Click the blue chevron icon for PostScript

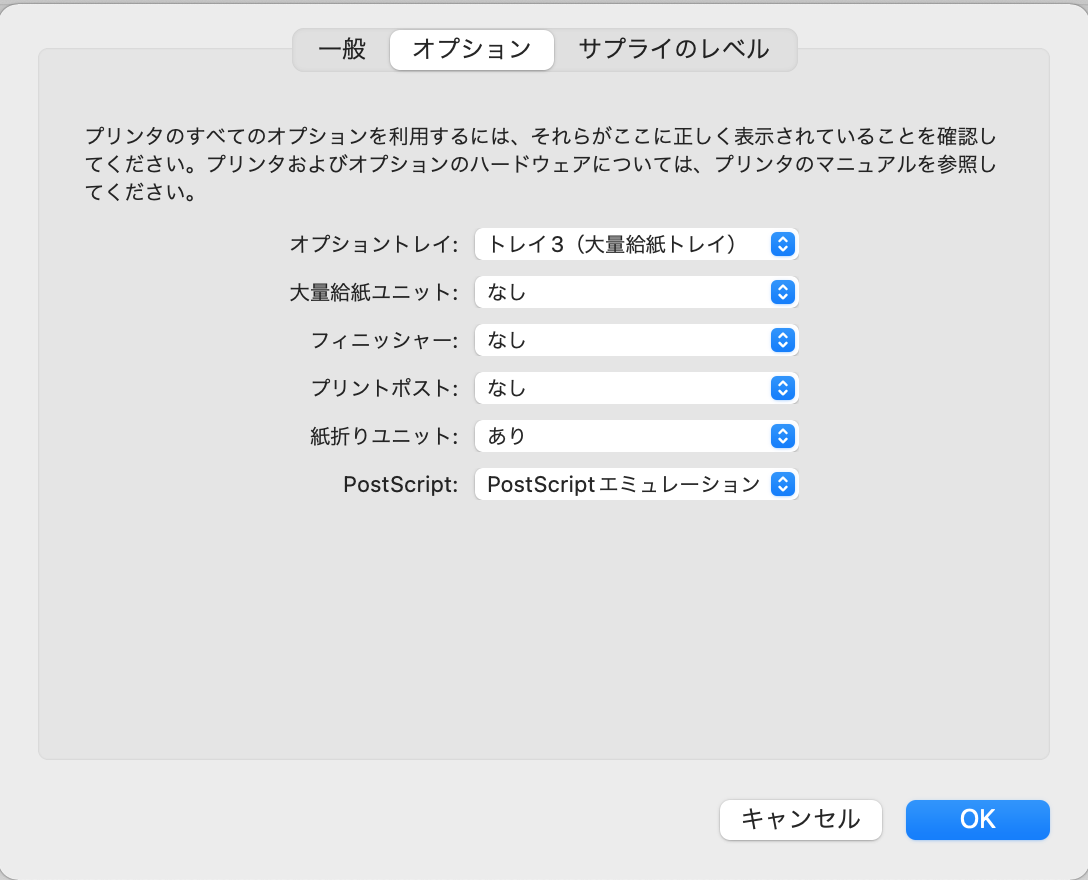pyautogui.click(x=783, y=485)
